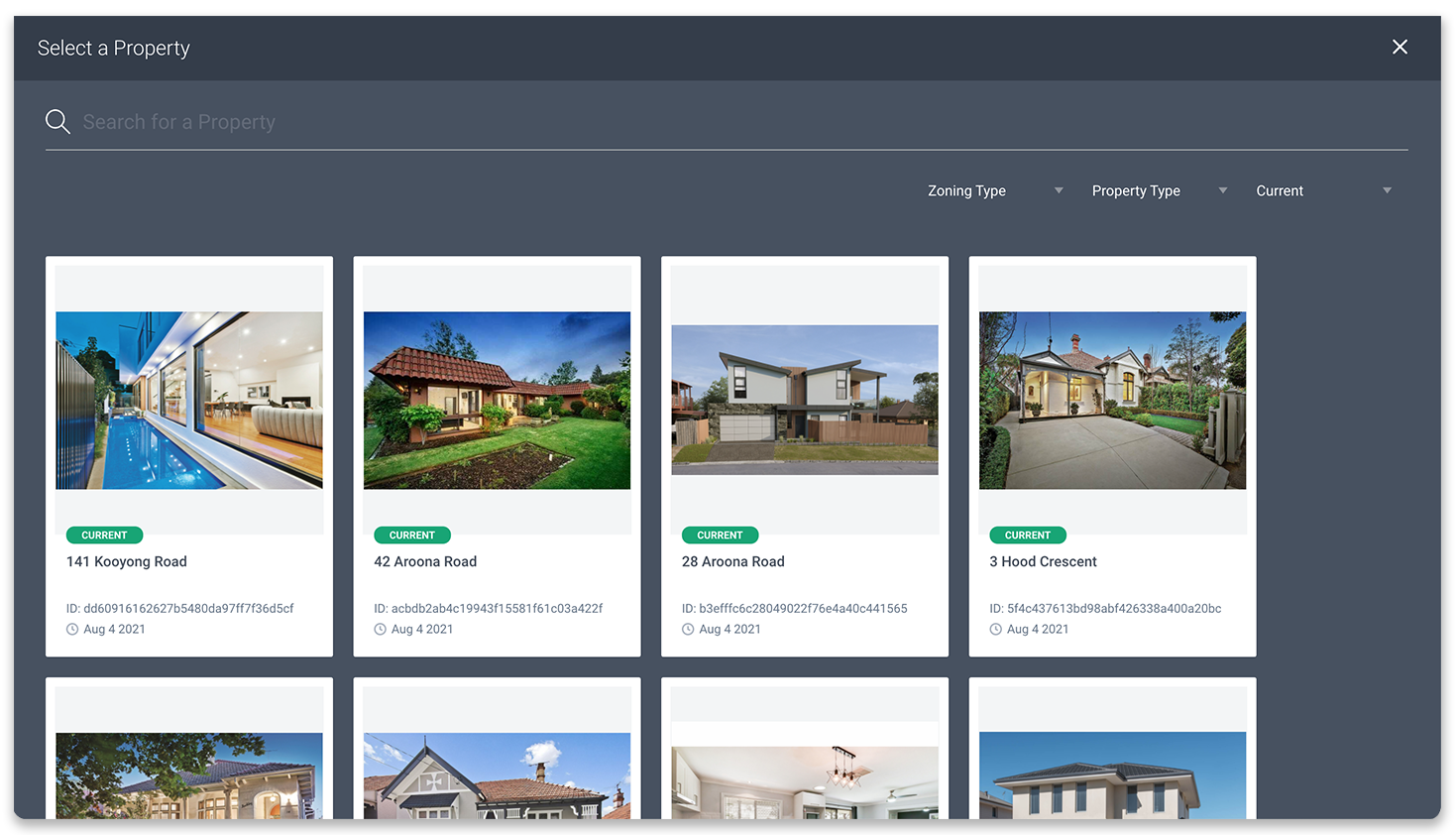1456x835 pixels.
Task: Click the CURRENT badge on 141 Kooyong Road
Action: (x=104, y=536)
